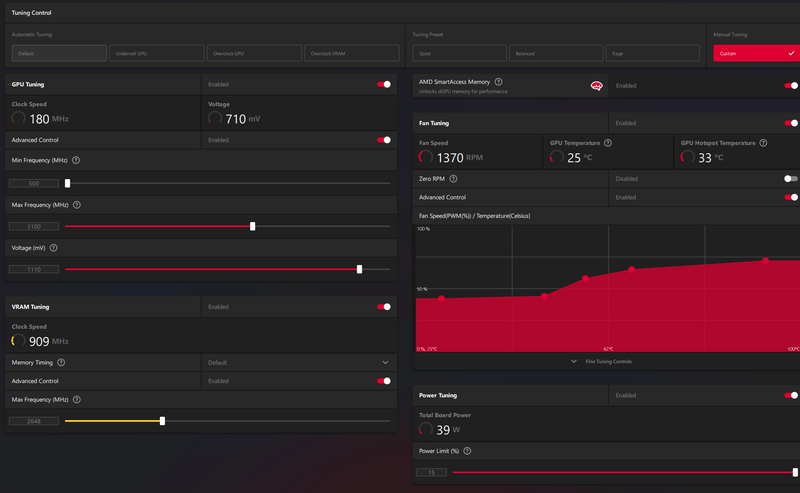Viewport: 800px width, 493px height.
Task: Click the Min Frequency slider handle
Action: pyautogui.click(x=67, y=183)
